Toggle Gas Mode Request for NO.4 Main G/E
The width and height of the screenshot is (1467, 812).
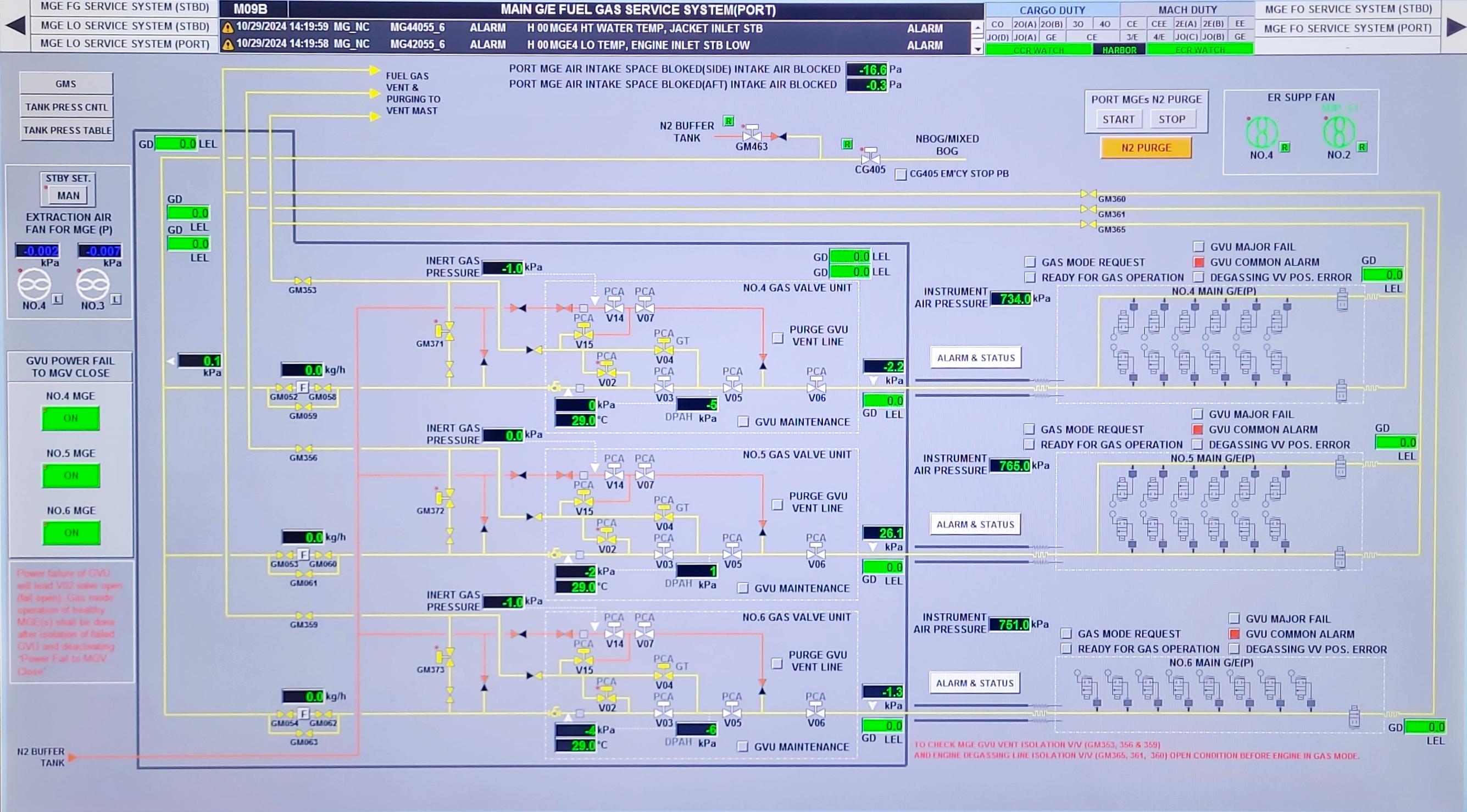1030,262
